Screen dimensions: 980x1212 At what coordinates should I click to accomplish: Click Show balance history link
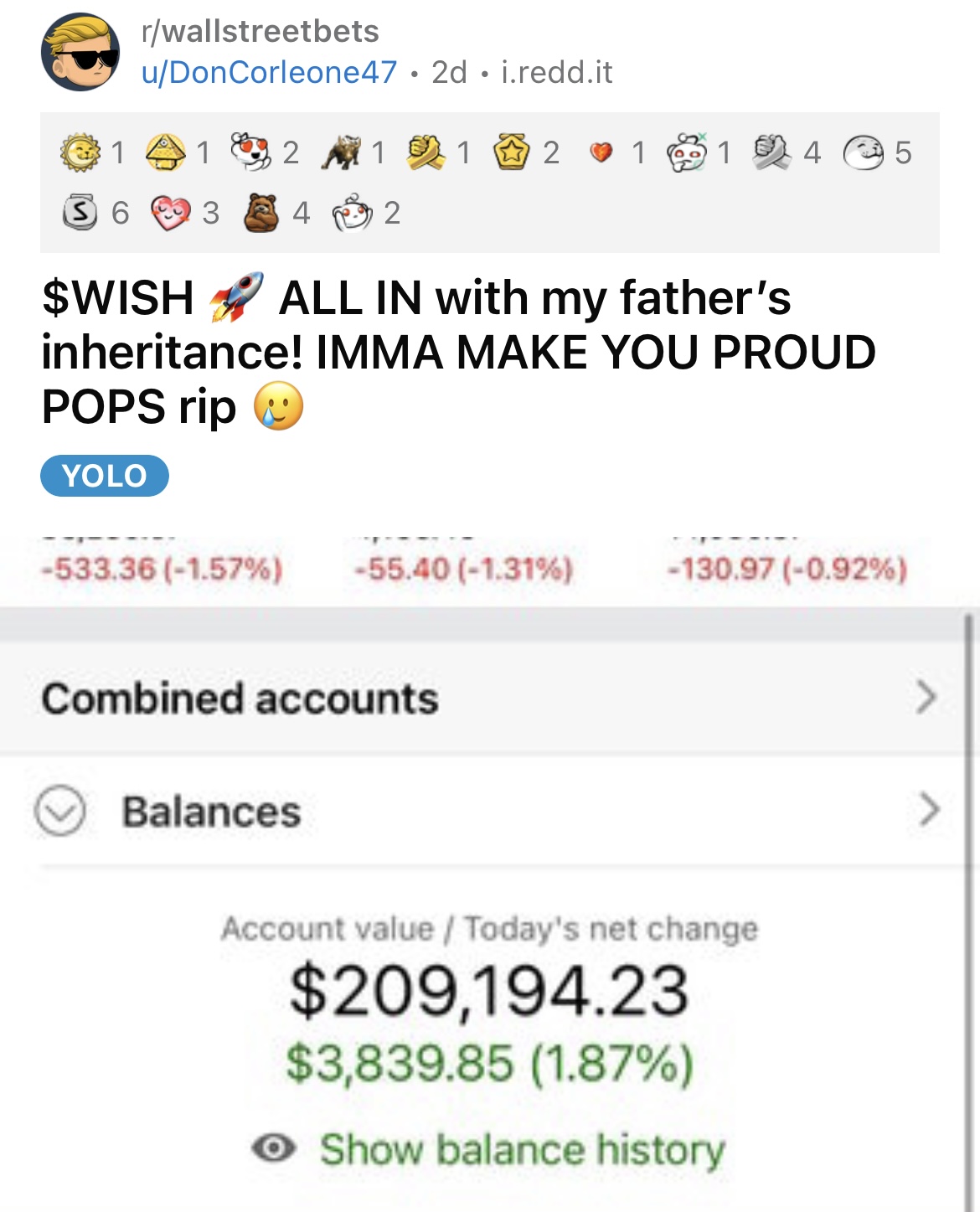522,1149
